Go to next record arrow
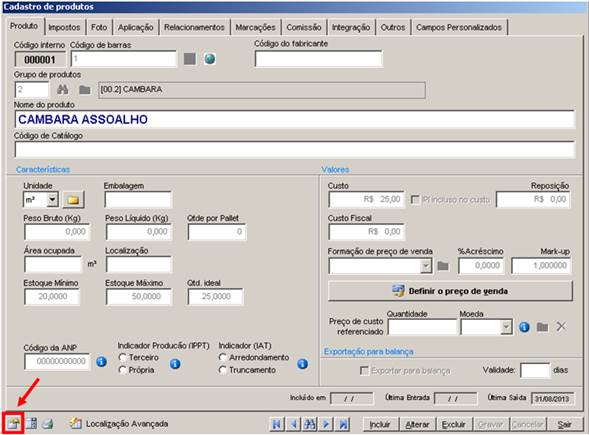Image resolution: width=589 pixels, height=435 pixels. [326, 424]
